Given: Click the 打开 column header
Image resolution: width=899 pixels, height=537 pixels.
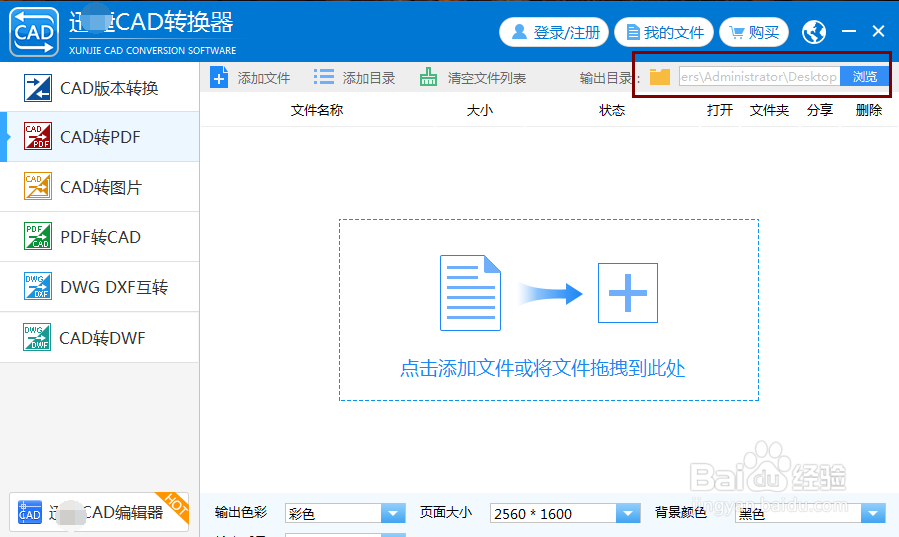Looking at the screenshot, I should tap(720, 110).
